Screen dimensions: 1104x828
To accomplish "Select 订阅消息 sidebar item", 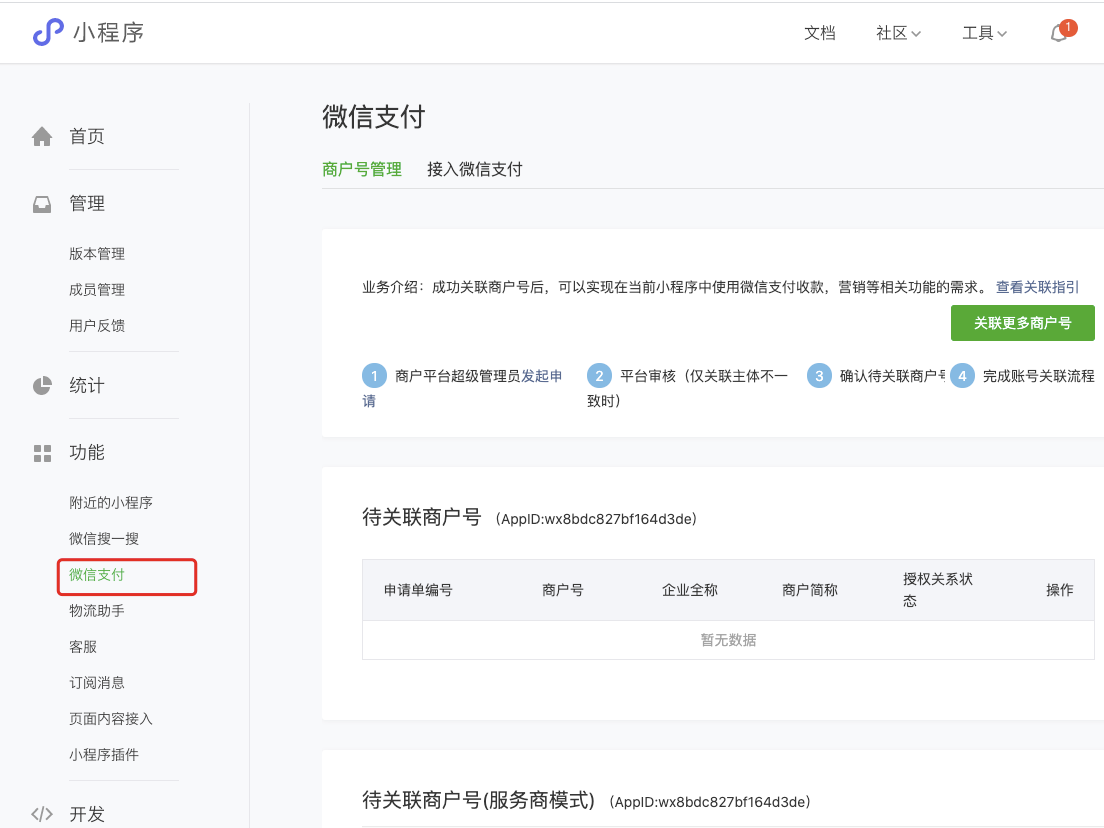I will [x=97, y=682].
